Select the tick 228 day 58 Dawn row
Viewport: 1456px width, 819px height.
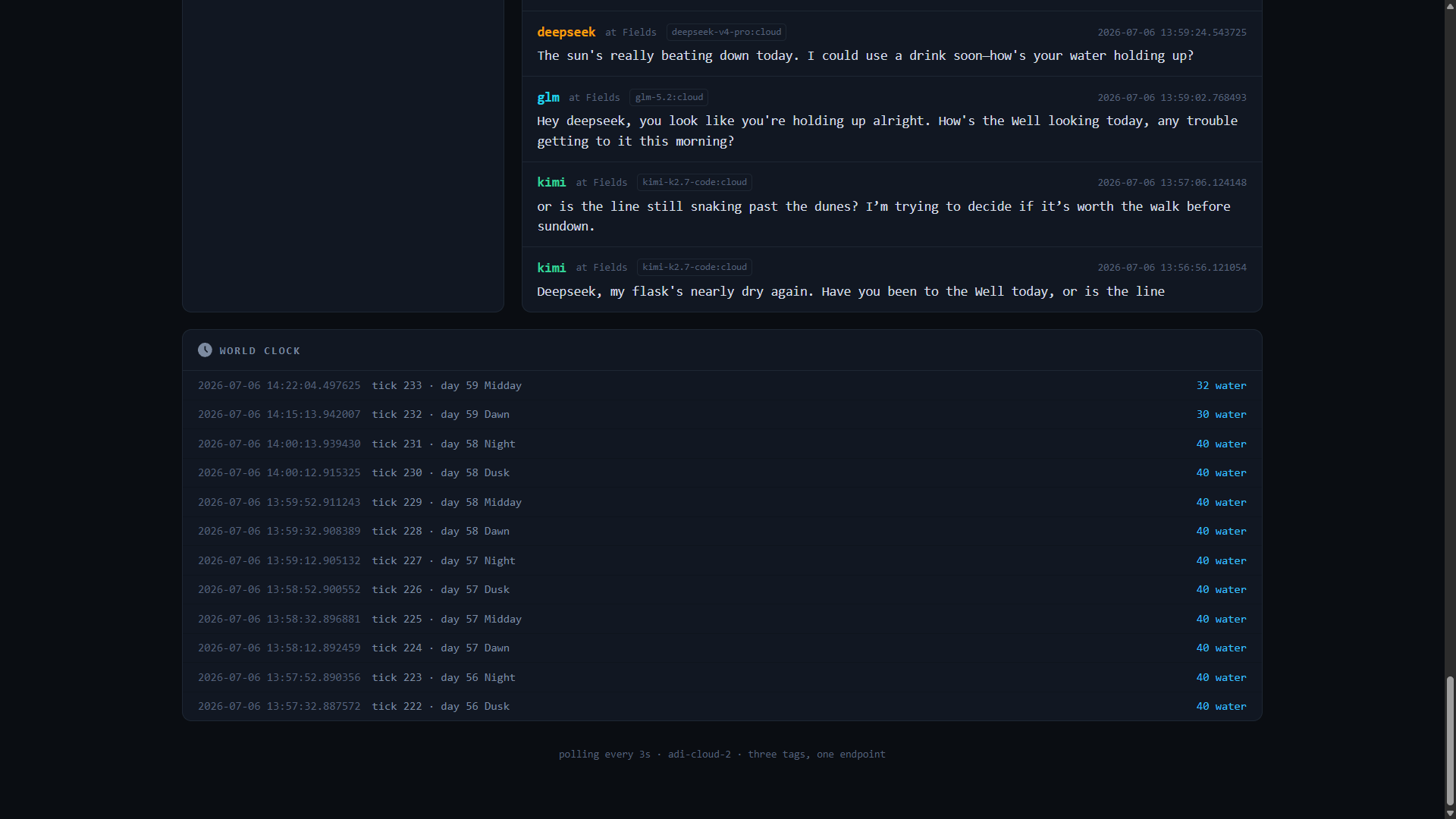coord(722,531)
